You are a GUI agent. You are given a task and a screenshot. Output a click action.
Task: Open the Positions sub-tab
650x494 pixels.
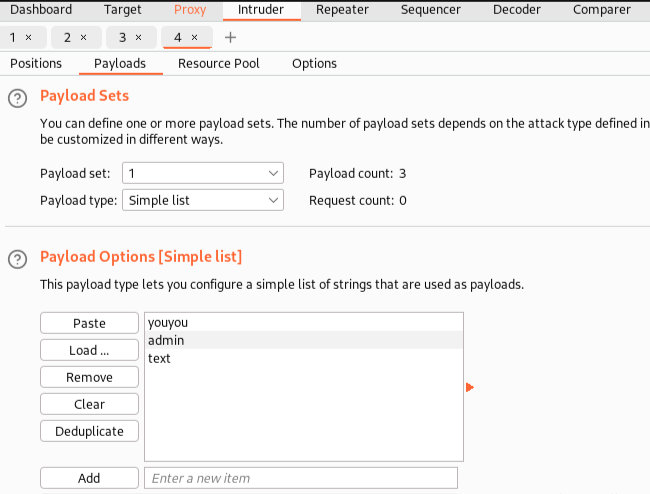(x=36, y=63)
